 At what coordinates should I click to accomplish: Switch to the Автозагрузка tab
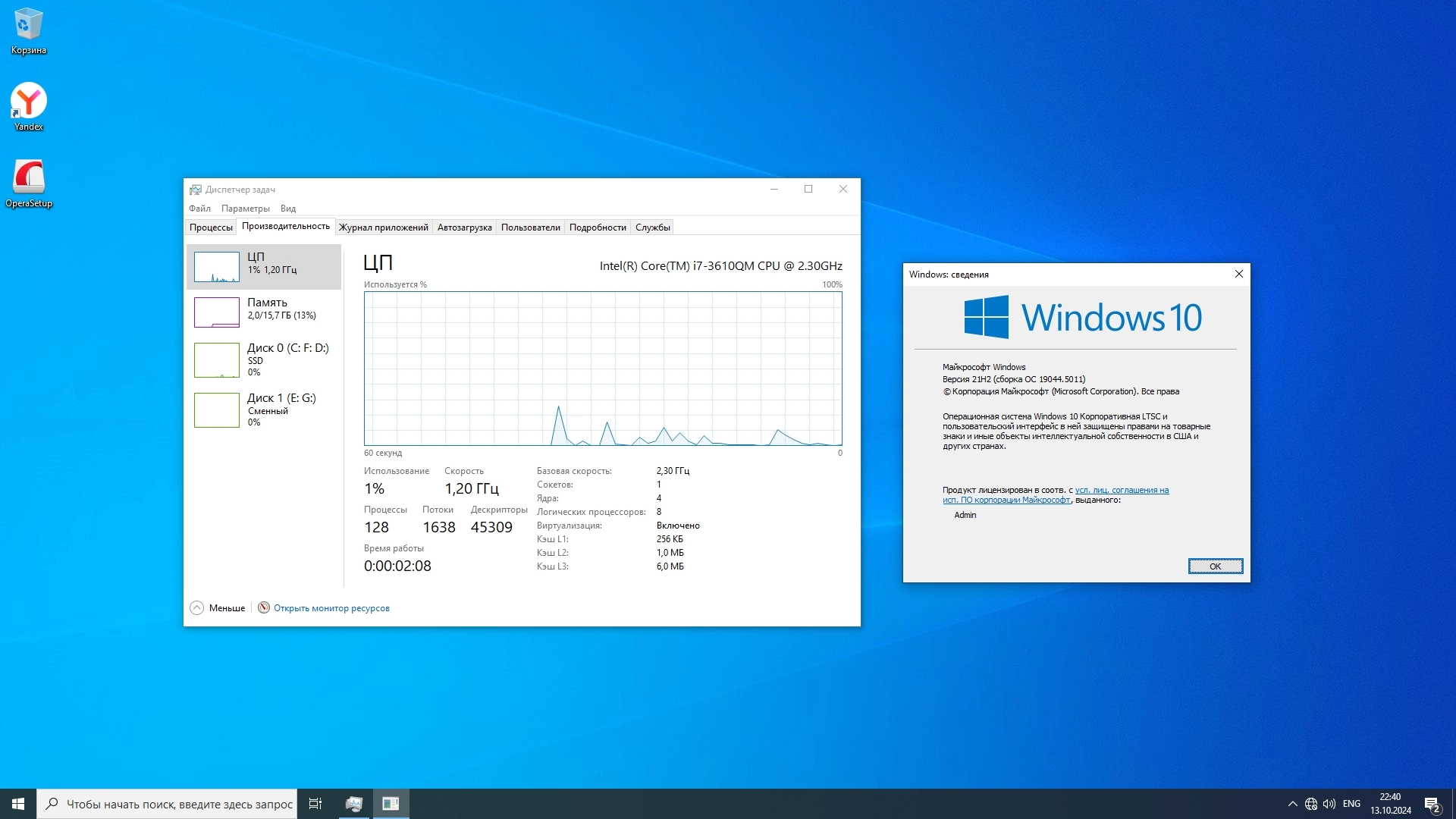464,227
